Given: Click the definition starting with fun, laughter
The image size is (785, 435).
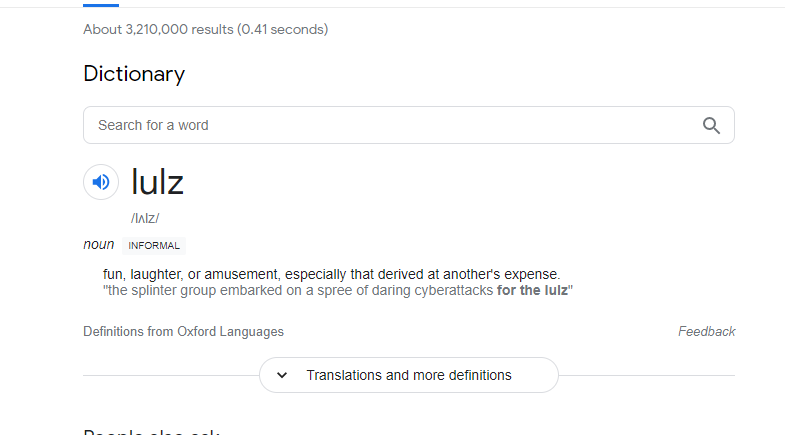Looking at the screenshot, I should tap(331, 274).
